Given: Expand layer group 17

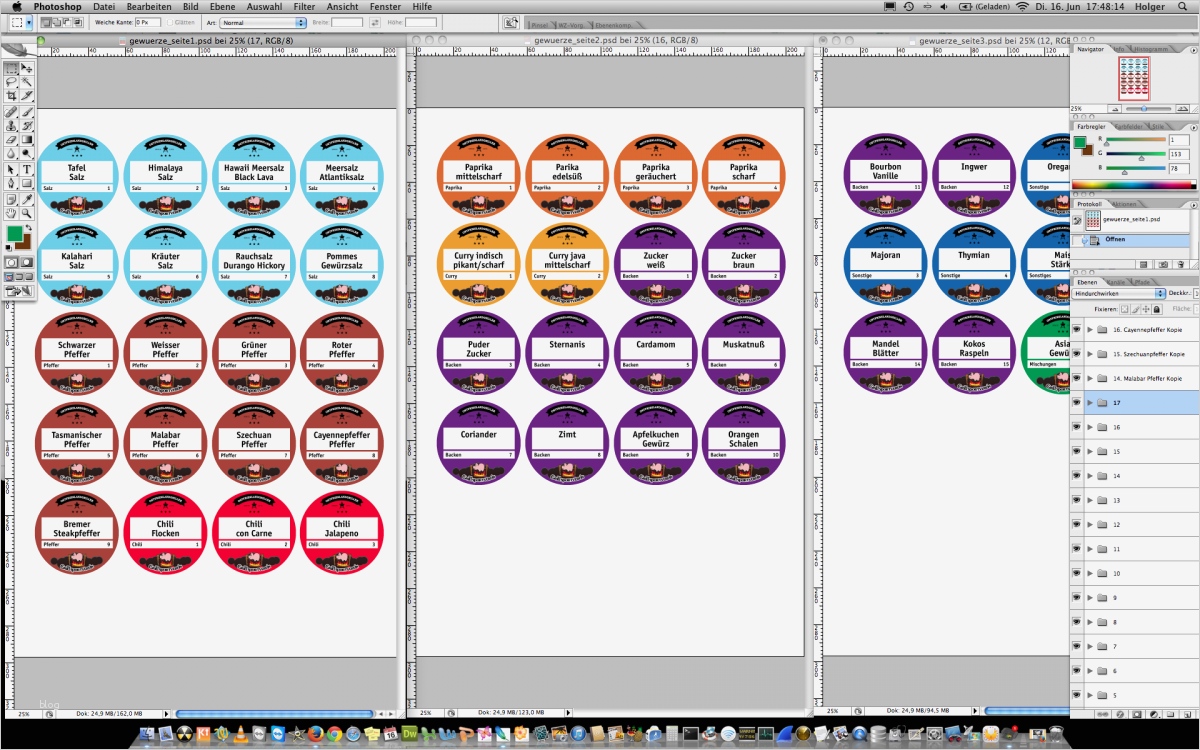Looking at the screenshot, I should [1090, 403].
